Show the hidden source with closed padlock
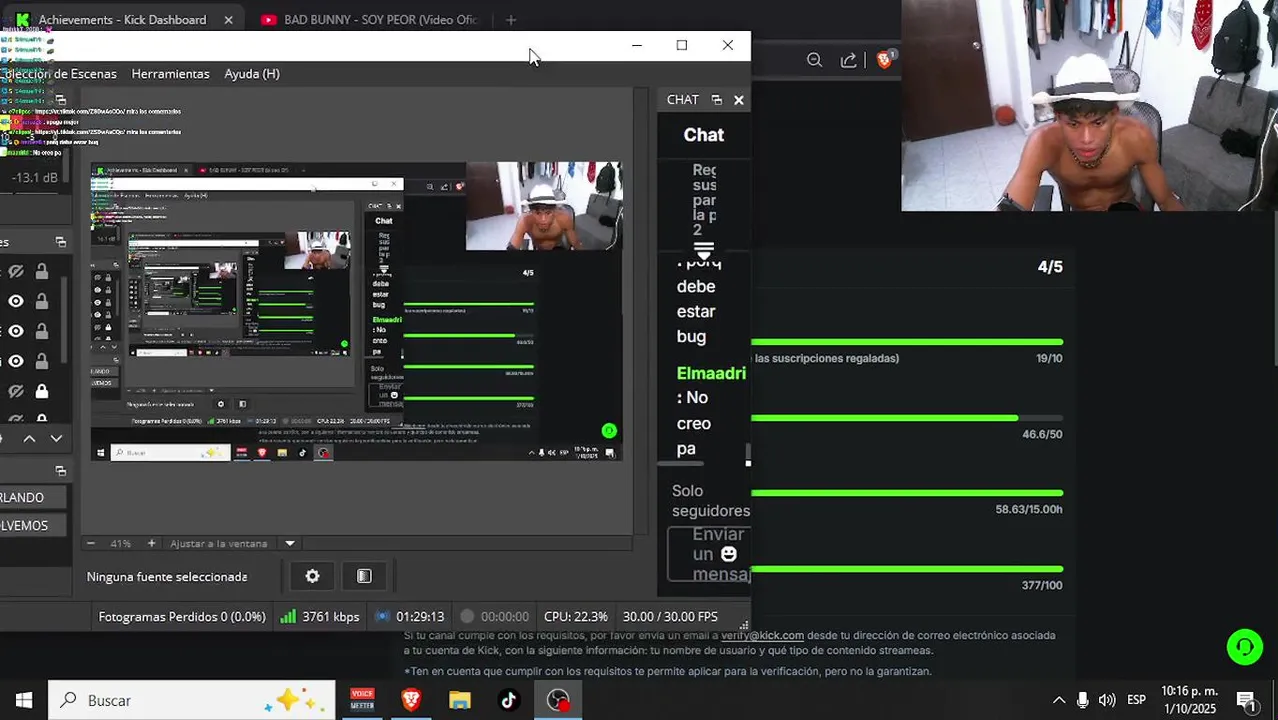This screenshot has width=1278, height=720. (16, 391)
